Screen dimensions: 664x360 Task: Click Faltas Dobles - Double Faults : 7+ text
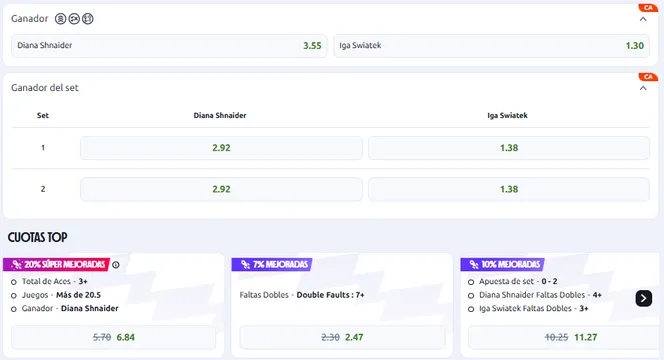[302, 295]
